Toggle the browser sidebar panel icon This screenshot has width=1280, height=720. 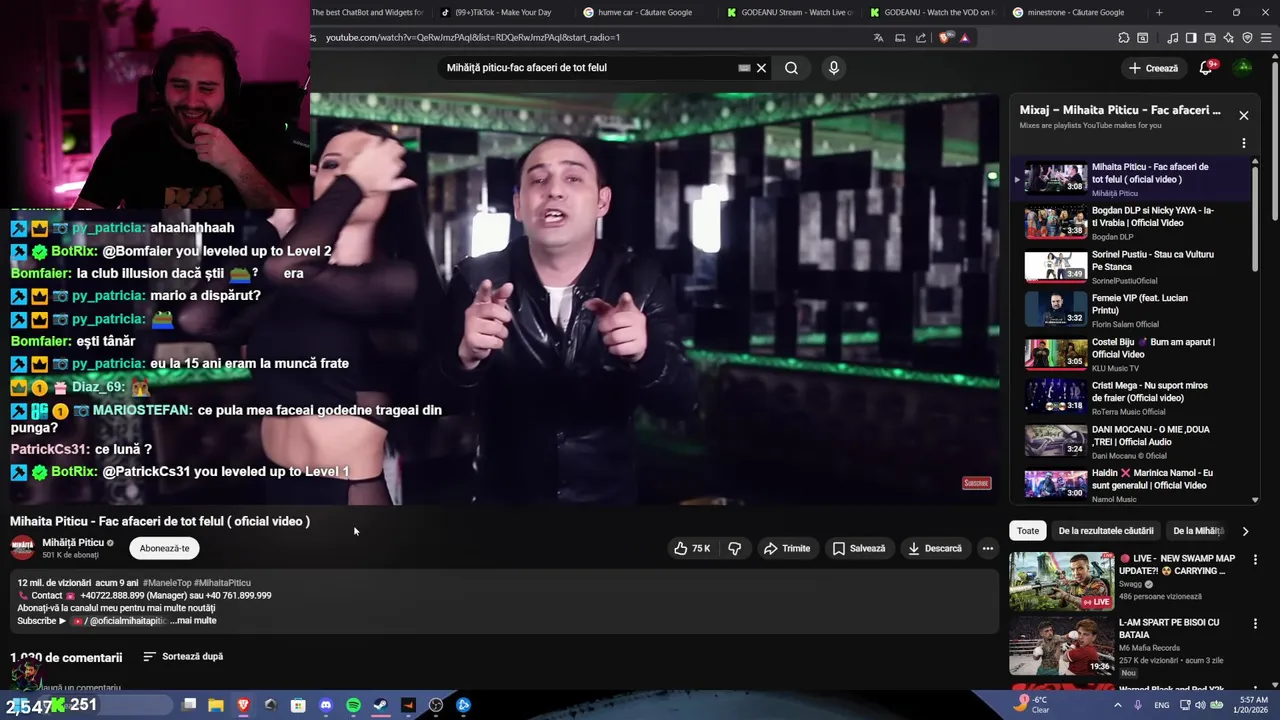(x=1191, y=38)
